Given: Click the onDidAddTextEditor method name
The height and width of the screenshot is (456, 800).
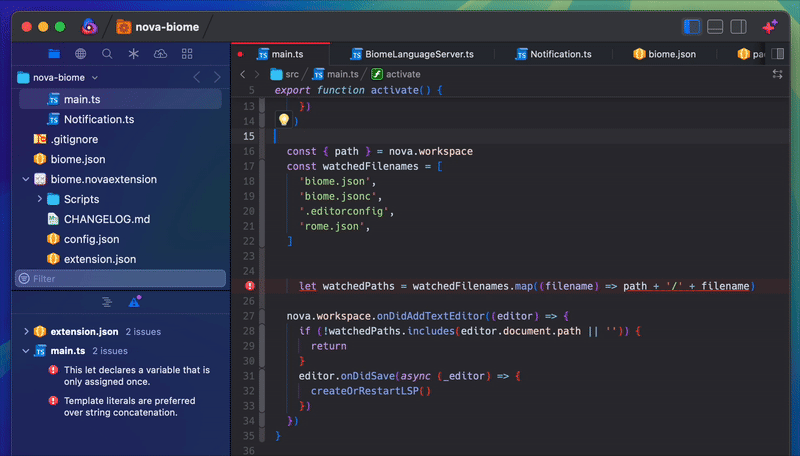Looking at the screenshot, I should [x=431, y=316].
